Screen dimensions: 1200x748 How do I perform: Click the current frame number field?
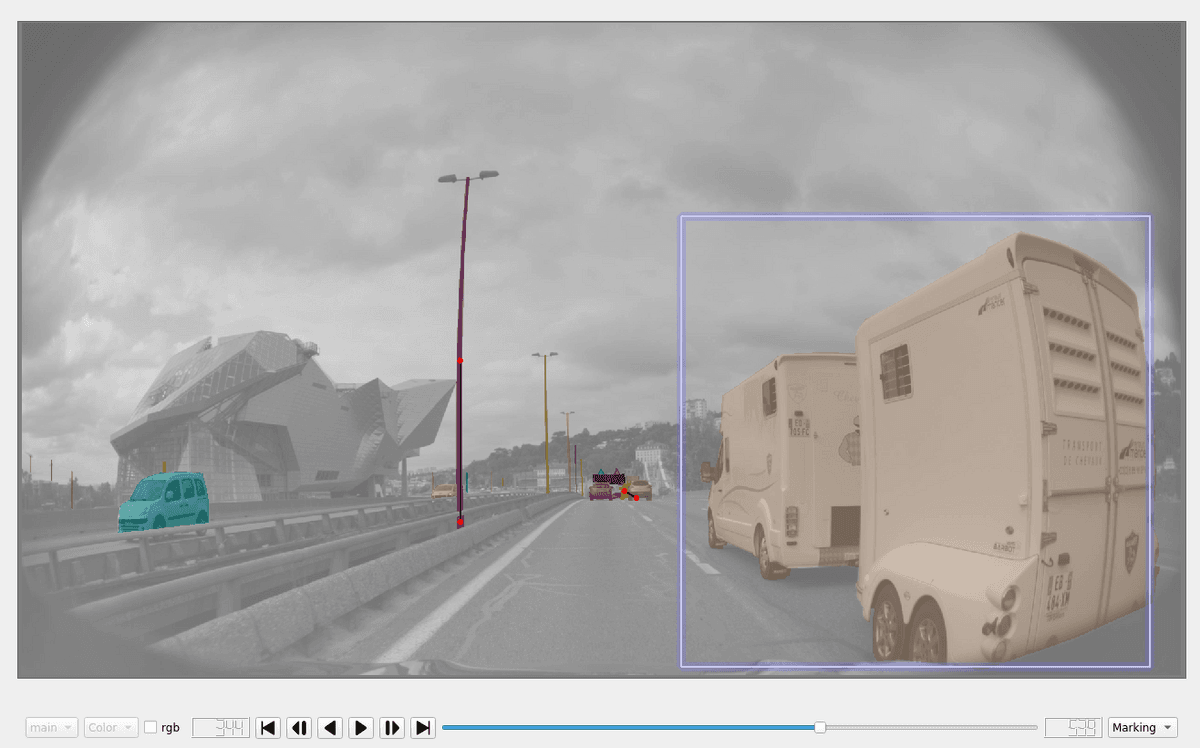[221, 728]
